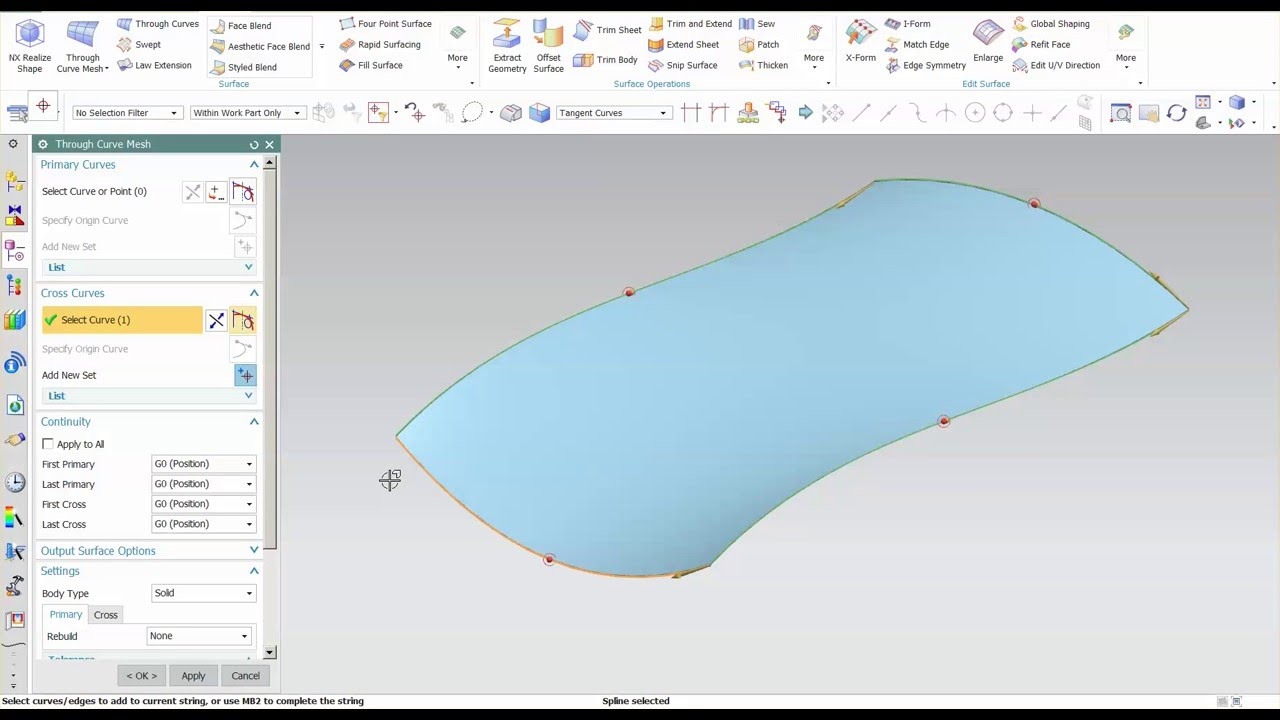Switch to the Cross settings tab
The height and width of the screenshot is (720, 1280).
click(x=106, y=615)
